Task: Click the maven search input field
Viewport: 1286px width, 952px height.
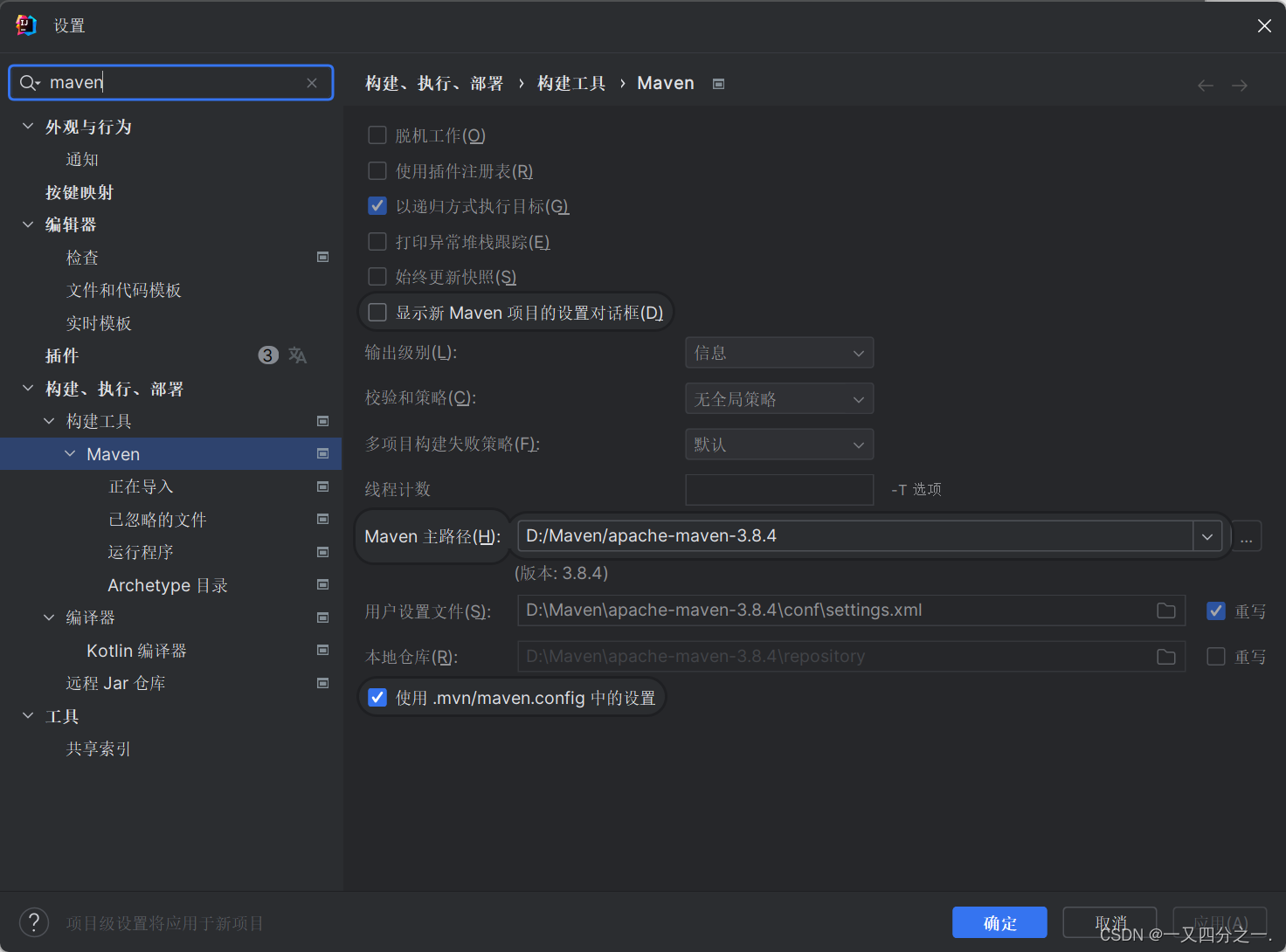Action: [170, 83]
